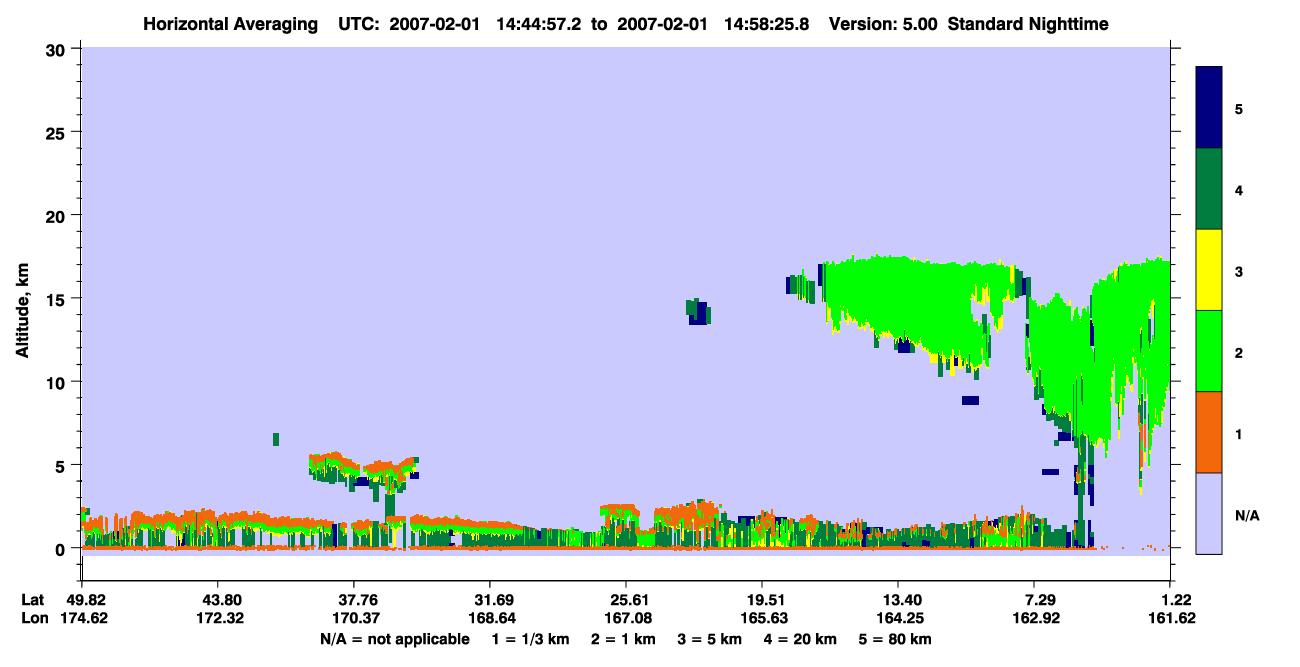Click longitude value 165.63
Image resolution: width=1300 pixels, height=667 pixels.
click(x=762, y=618)
